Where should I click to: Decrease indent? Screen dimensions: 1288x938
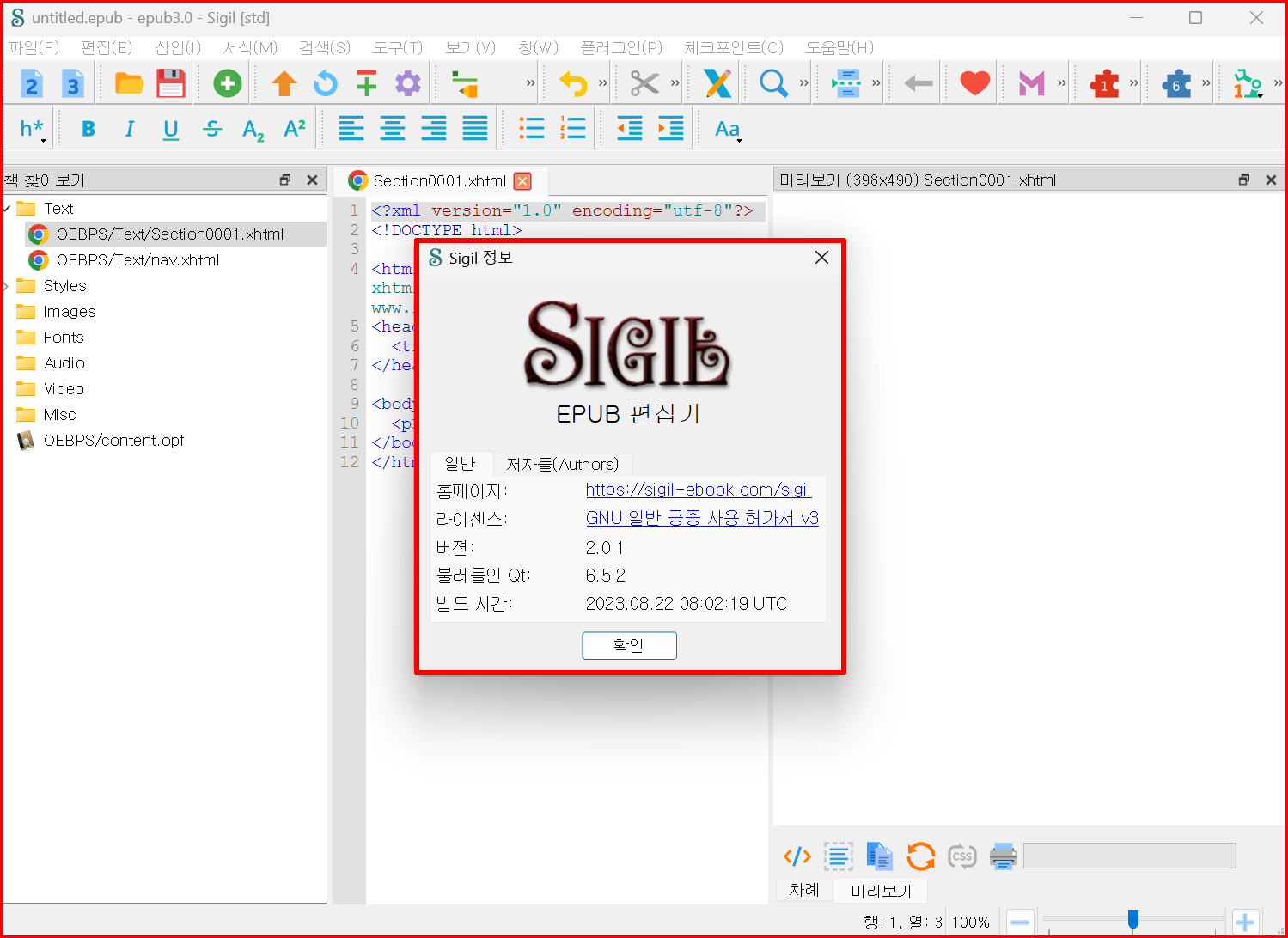630,129
